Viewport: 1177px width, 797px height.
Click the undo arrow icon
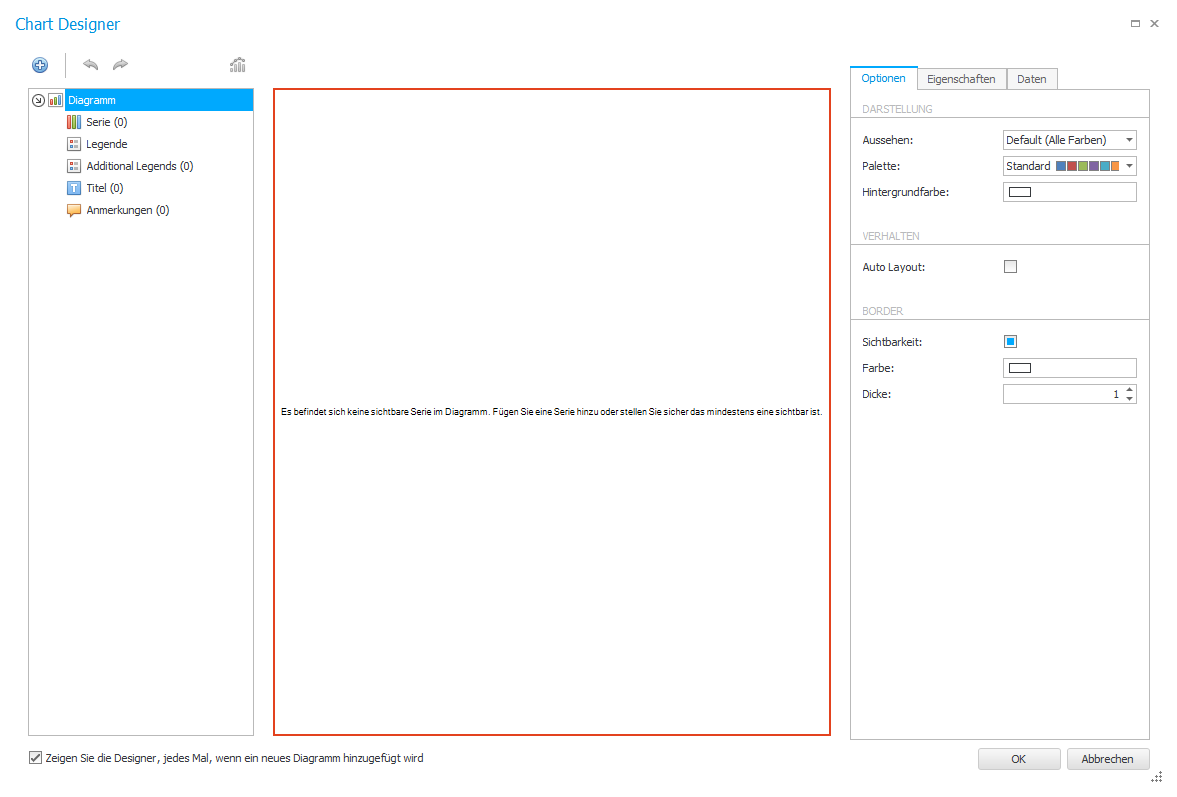coord(91,65)
